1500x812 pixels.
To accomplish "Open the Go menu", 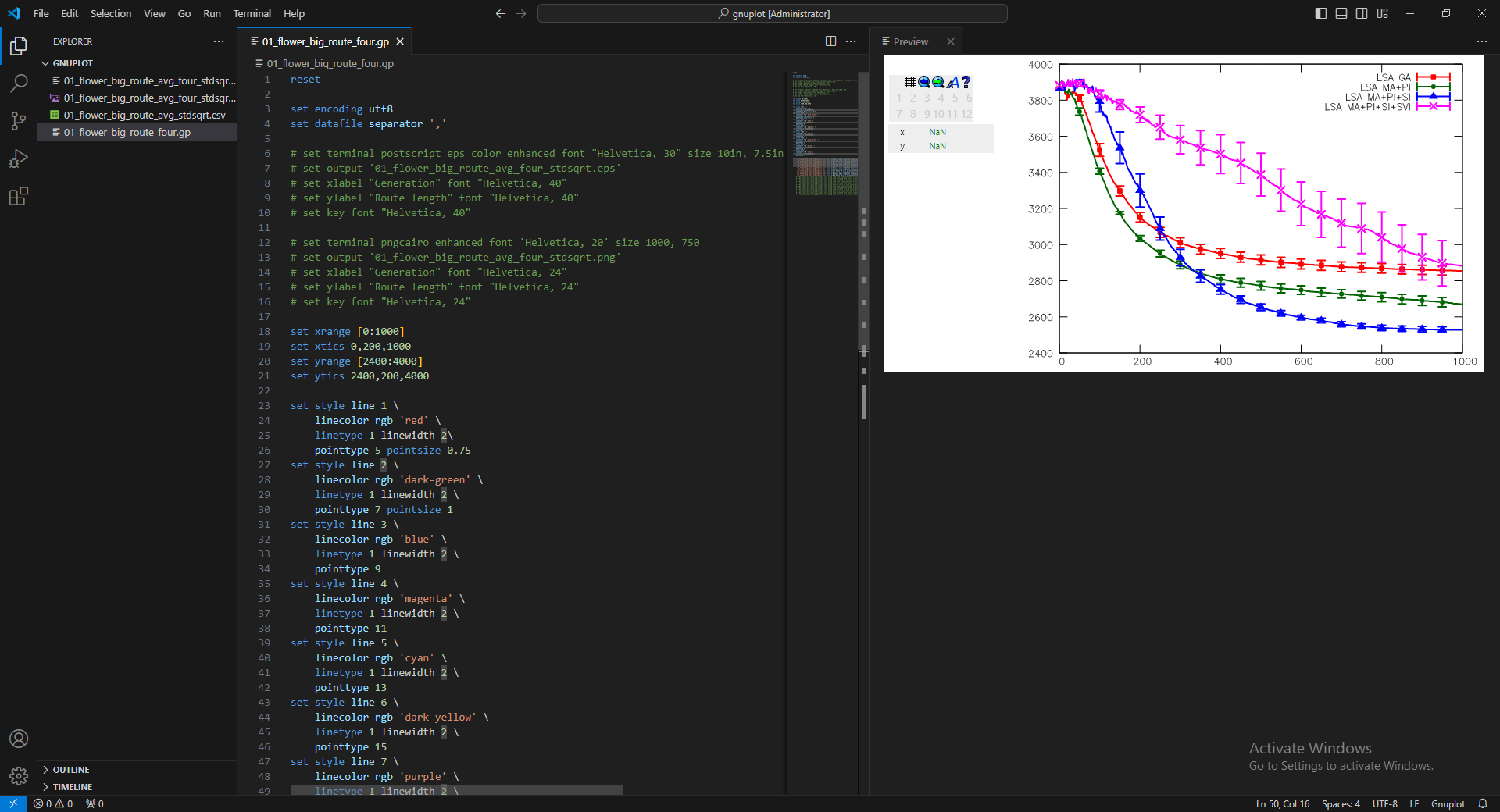I will coord(184,13).
